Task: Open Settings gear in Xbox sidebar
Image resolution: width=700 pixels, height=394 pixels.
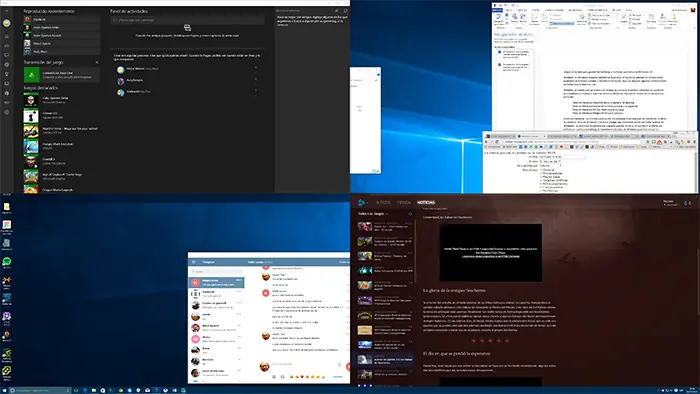Action: pos(7,112)
